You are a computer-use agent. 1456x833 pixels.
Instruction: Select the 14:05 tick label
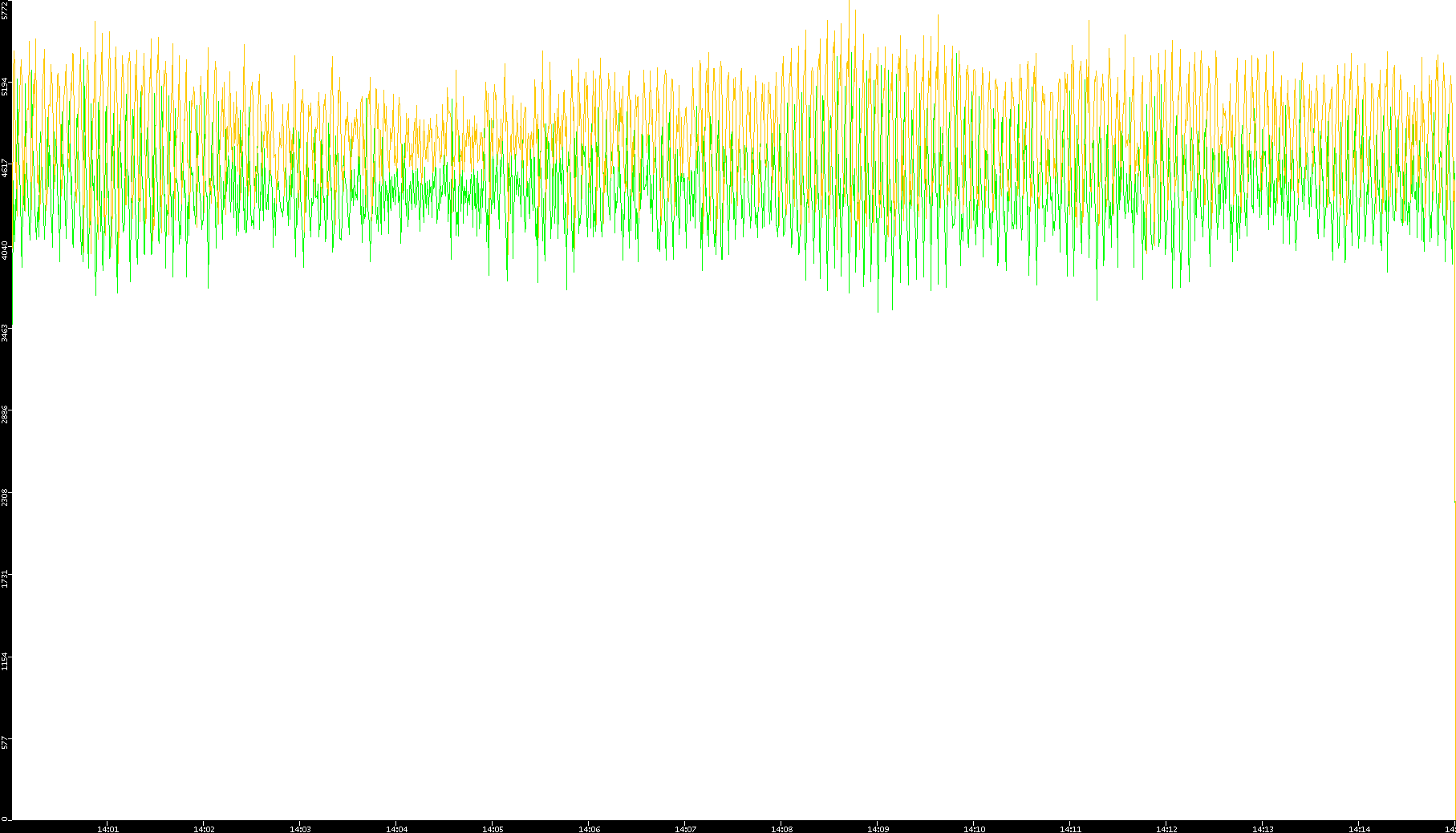click(493, 829)
